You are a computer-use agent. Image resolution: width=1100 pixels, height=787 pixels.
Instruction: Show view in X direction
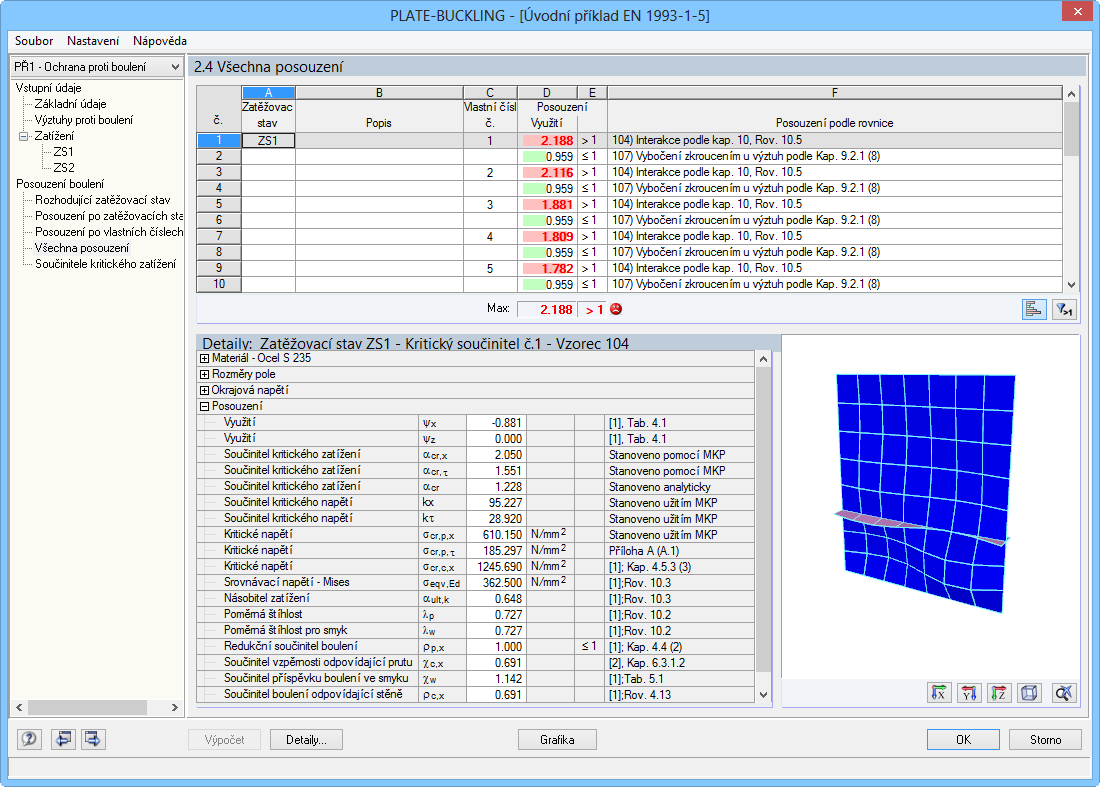(x=939, y=693)
